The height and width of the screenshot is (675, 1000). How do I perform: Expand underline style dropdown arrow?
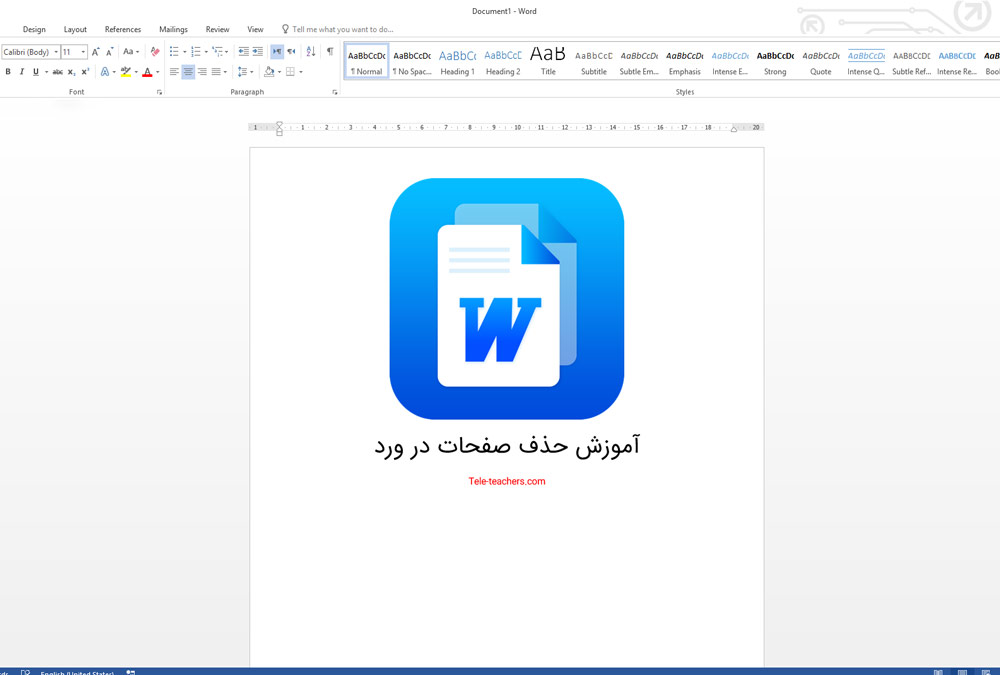pos(46,72)
